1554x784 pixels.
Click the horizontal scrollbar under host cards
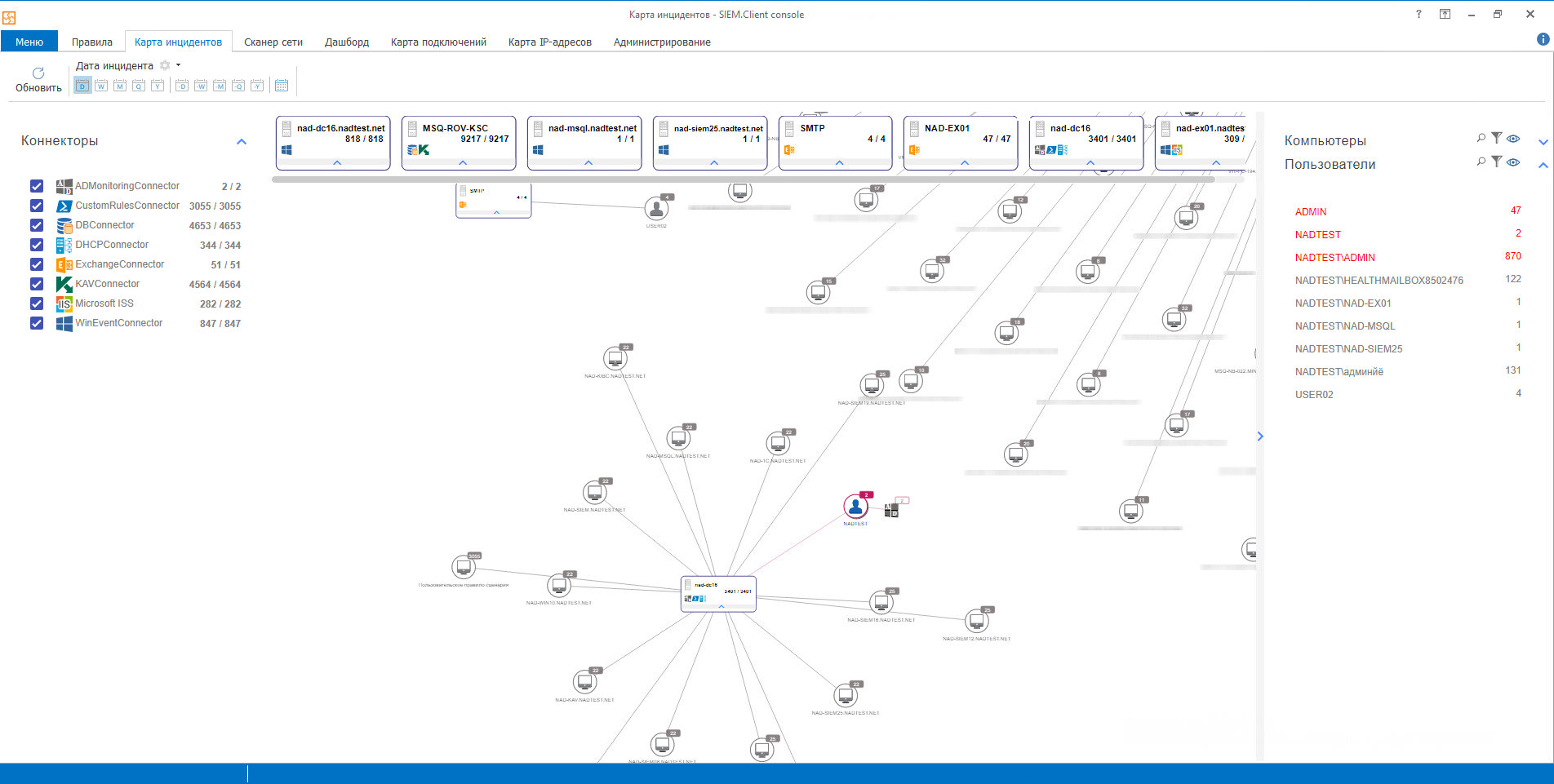tap(735, 179)
